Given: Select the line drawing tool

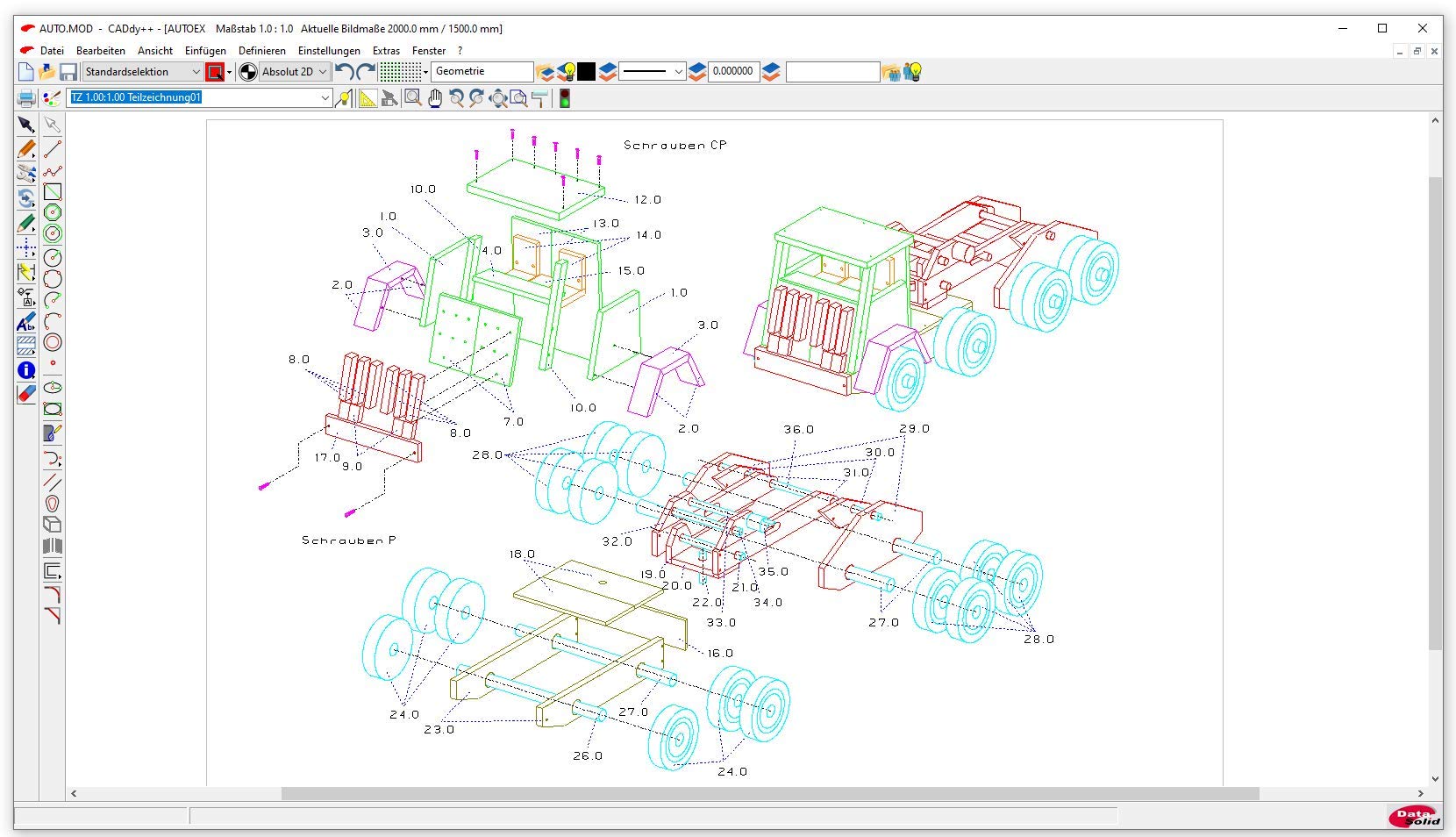Looking at the screenshot, I should point(53,149).
